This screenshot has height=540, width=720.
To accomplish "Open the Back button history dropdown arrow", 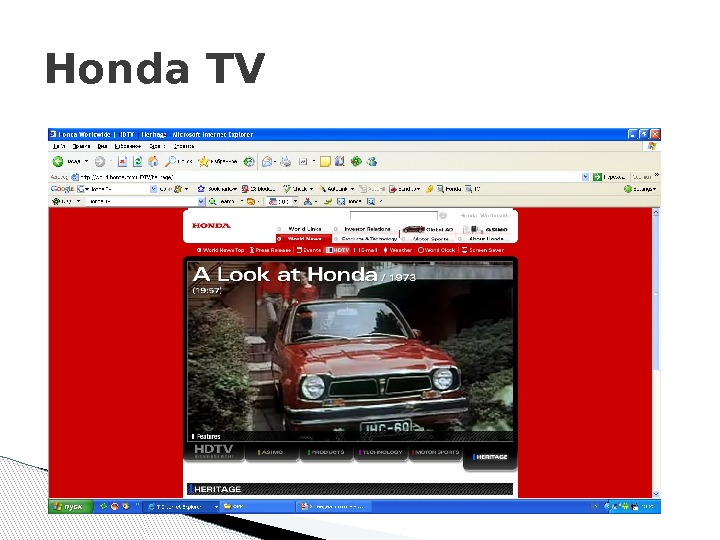I will [x=86, y=161].
